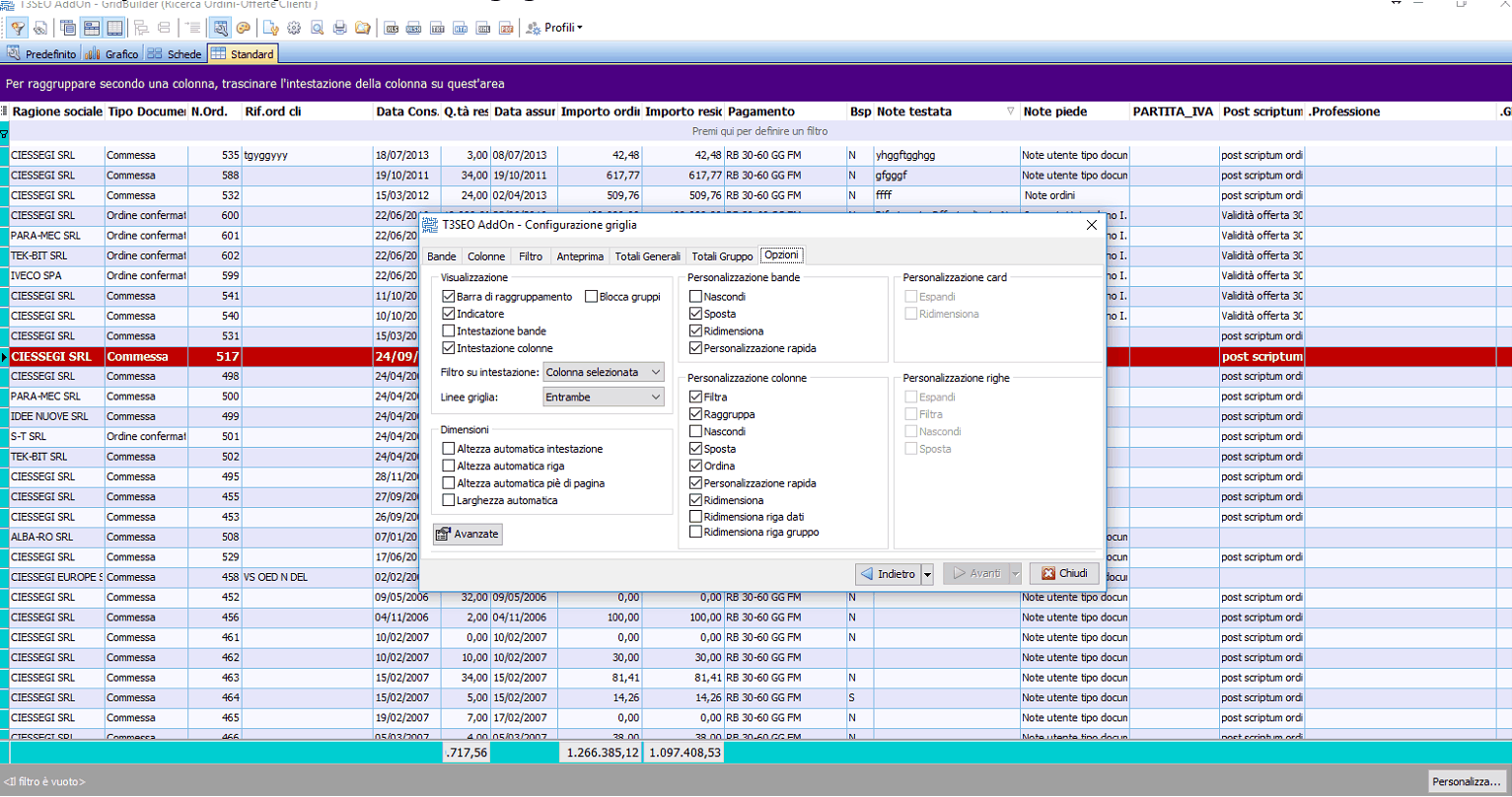Click the printer icon in toolbar
The width and height of the screenshot is (1512, 797).
(340, 29)
